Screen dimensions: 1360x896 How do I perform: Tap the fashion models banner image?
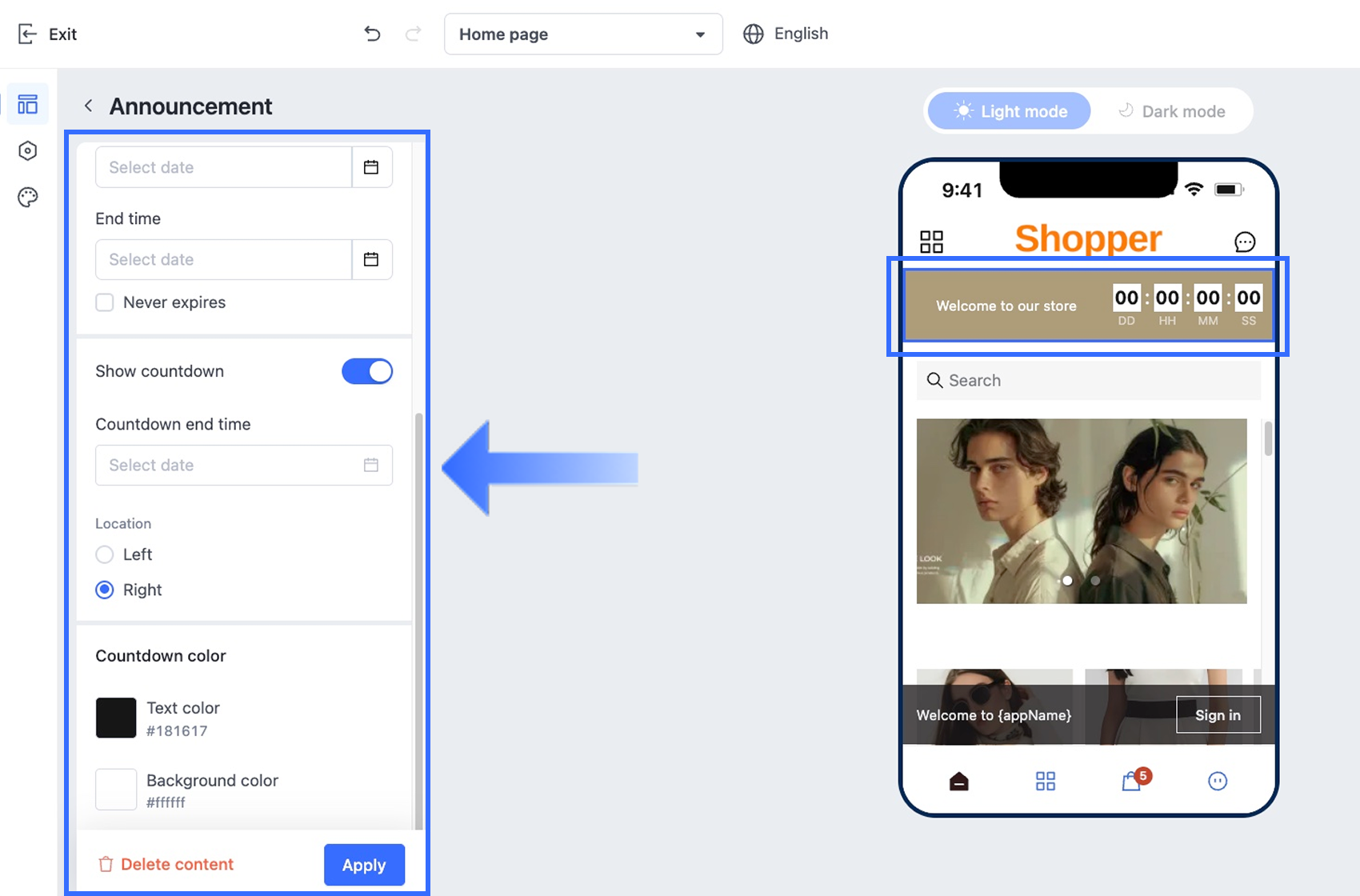(1082, 511)
